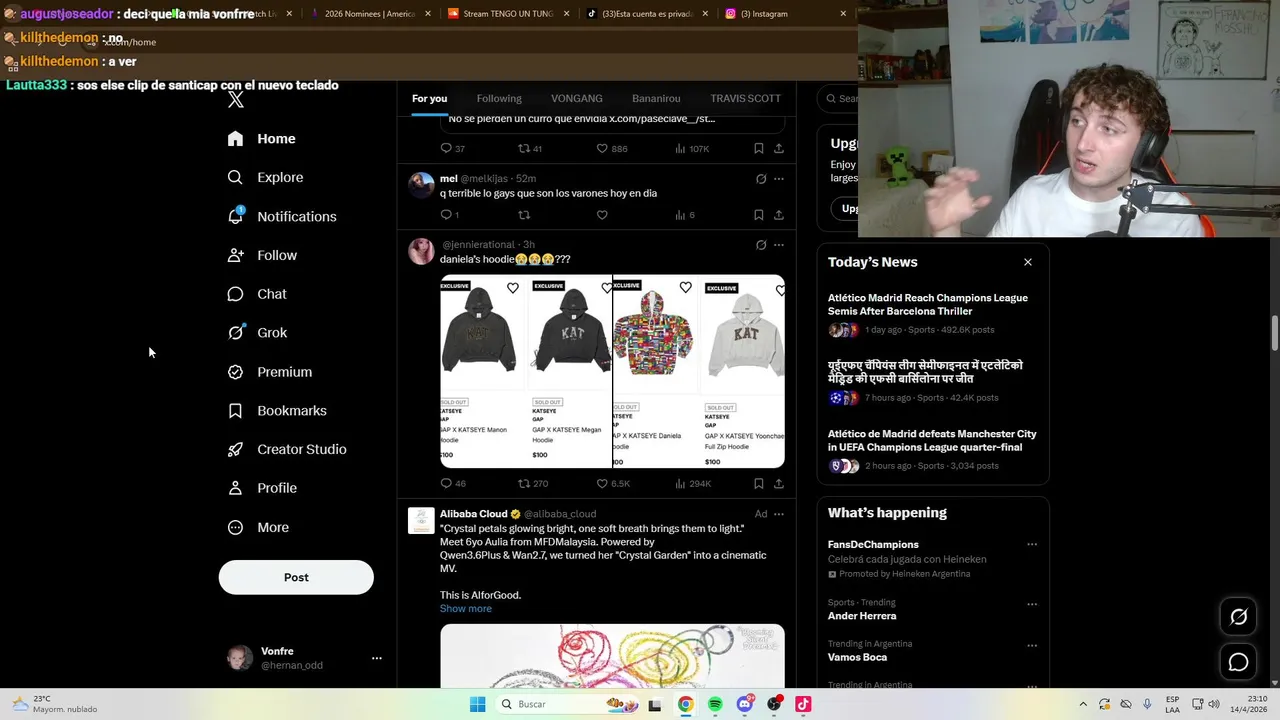Go to Profile in the sidebar
This screenshot has width=1280, height=720.
(262, 488)
